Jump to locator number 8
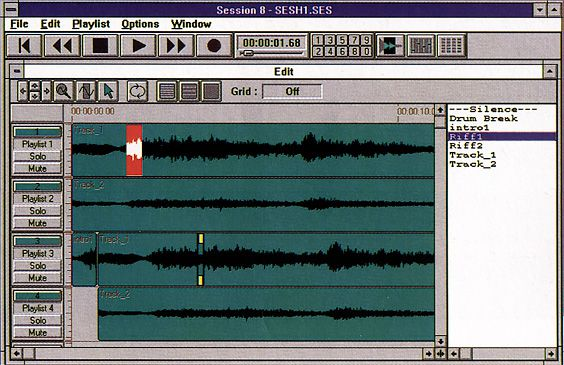Screen dimensions: 564x365 354,51
